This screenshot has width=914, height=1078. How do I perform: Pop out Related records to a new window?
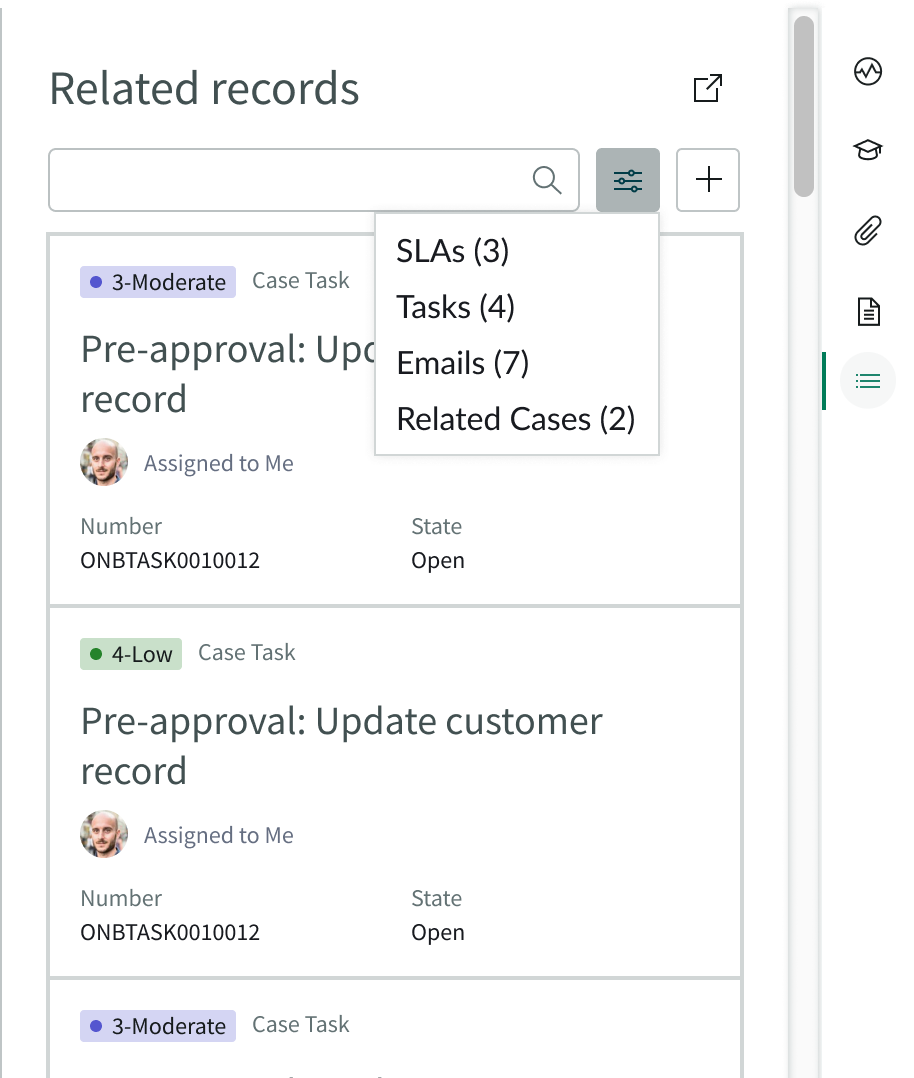point(707,88)
